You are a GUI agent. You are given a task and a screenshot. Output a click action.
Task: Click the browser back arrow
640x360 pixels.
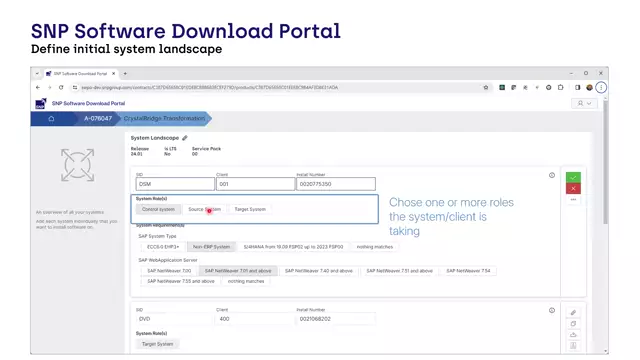pyautogui.click(x=38, y=87)
